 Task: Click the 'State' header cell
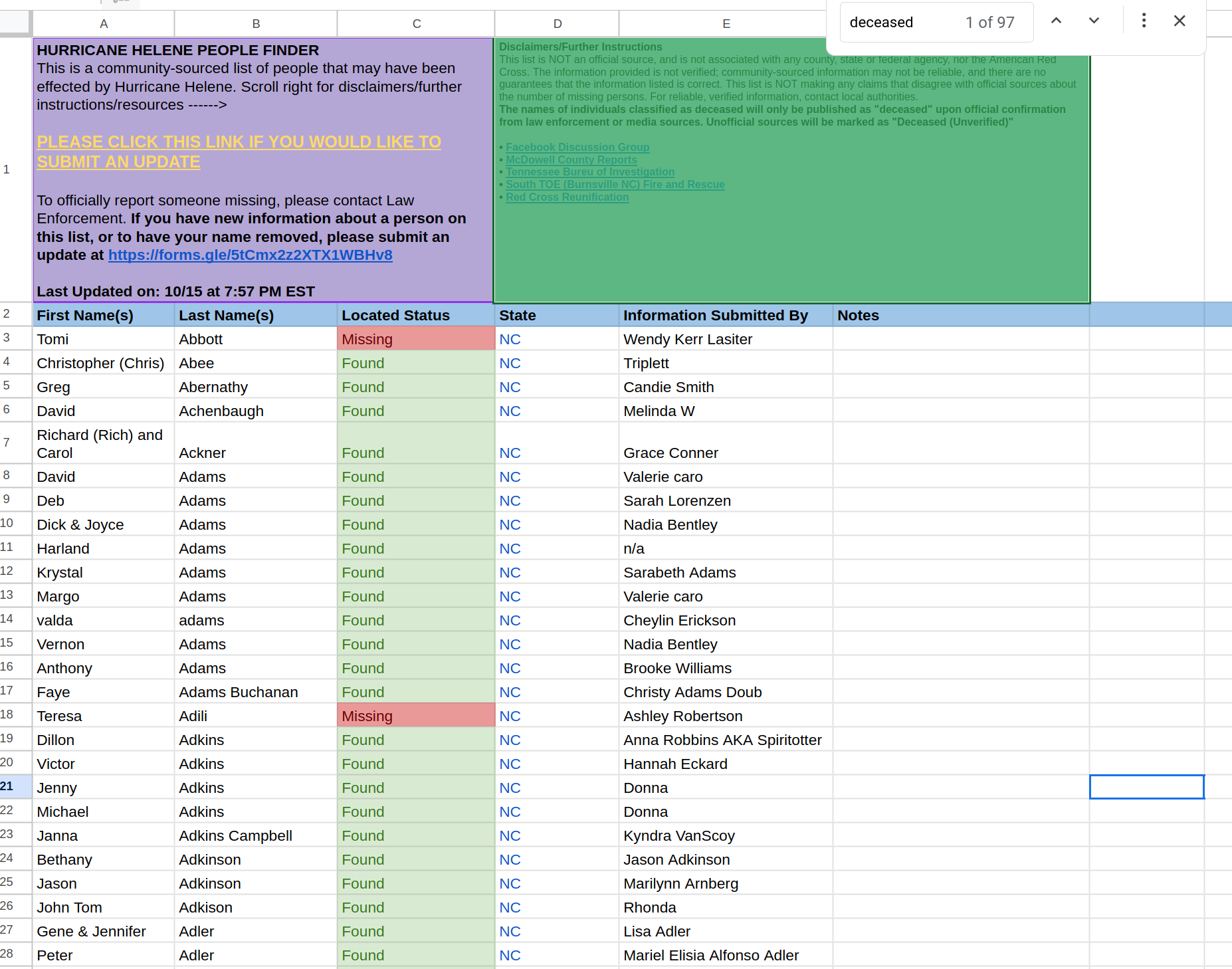[x=557, y=315]
